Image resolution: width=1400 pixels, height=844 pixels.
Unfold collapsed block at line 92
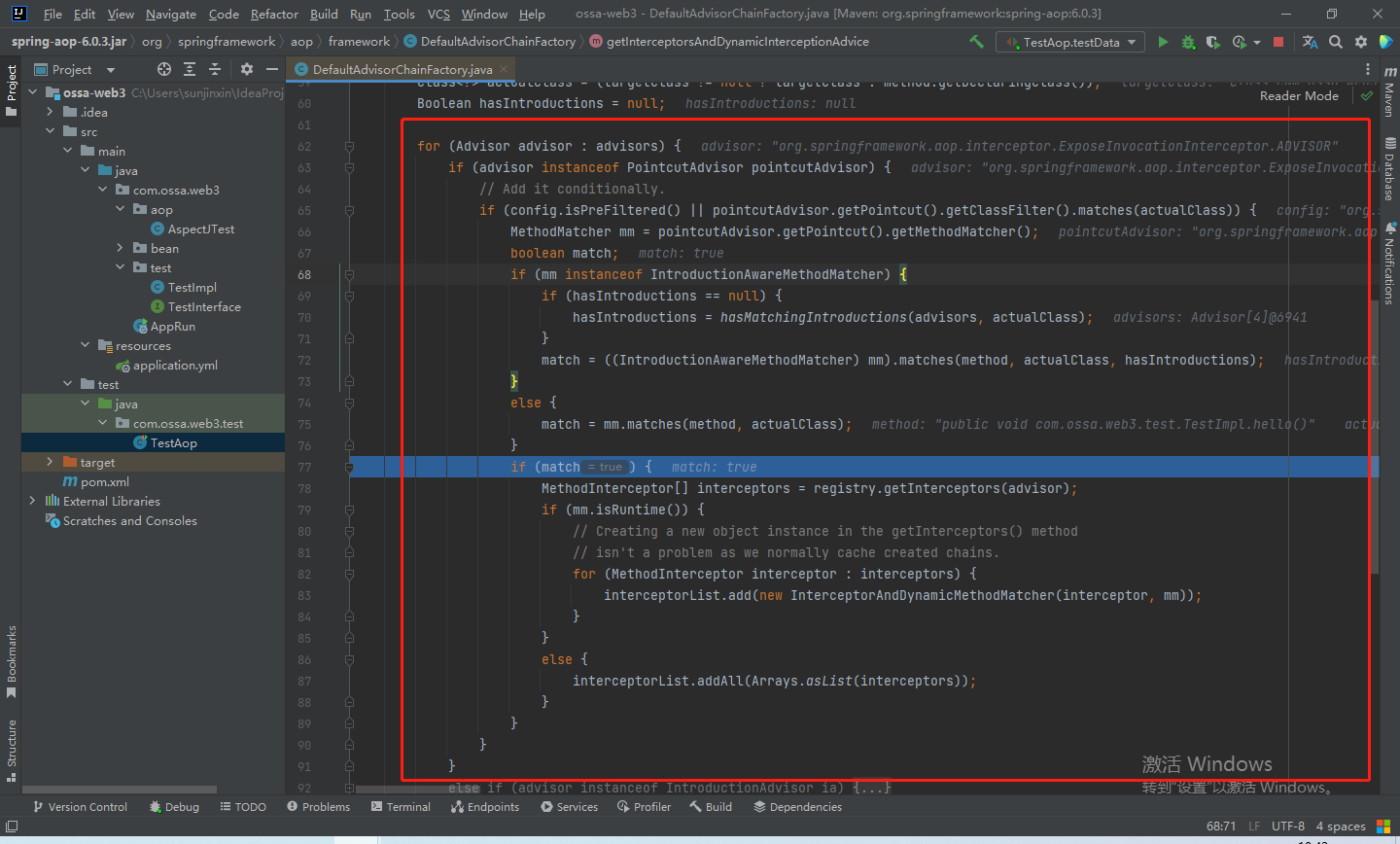point(349,788)
